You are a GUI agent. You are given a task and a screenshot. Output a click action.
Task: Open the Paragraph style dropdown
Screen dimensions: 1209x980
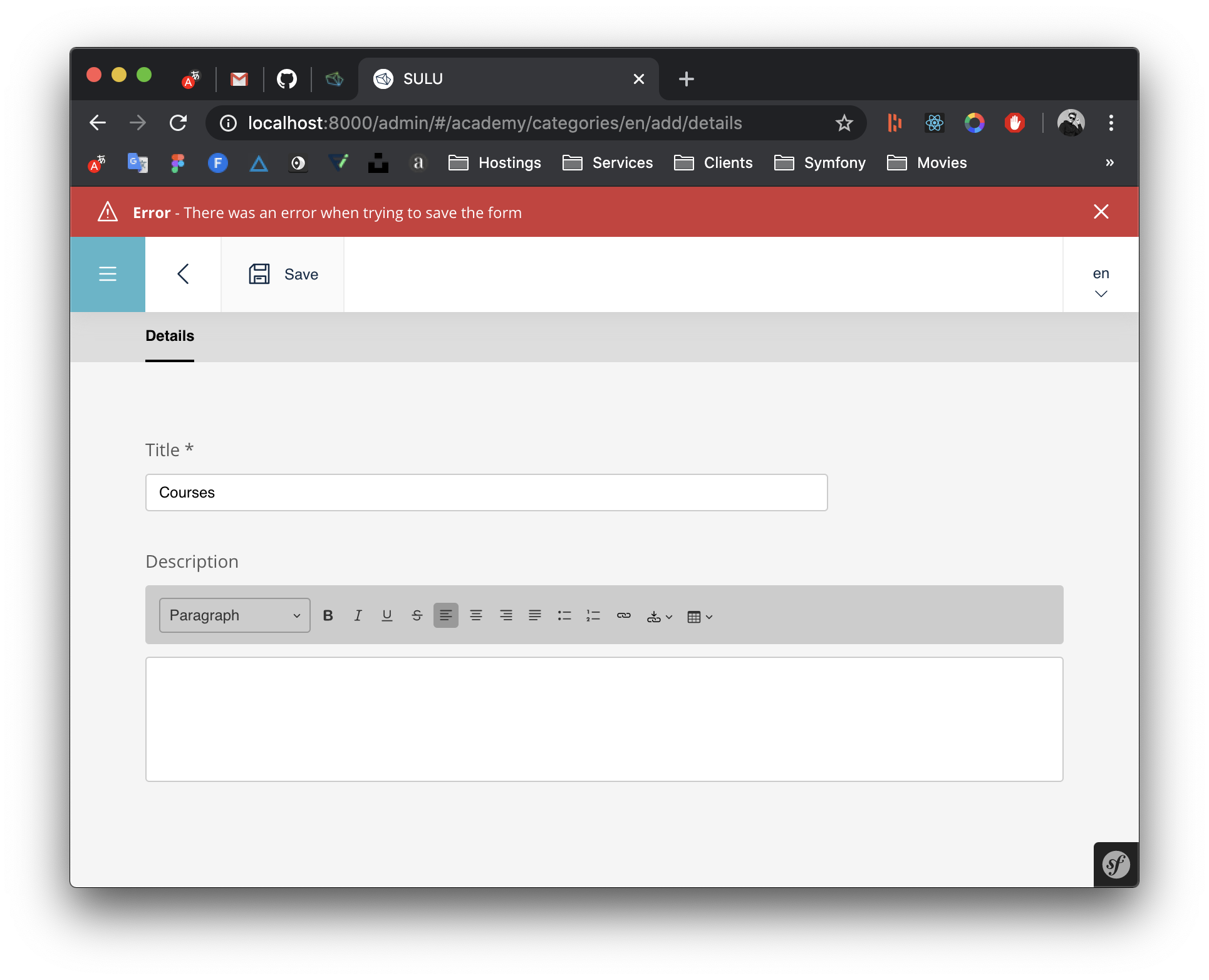(x=234, y=615)
